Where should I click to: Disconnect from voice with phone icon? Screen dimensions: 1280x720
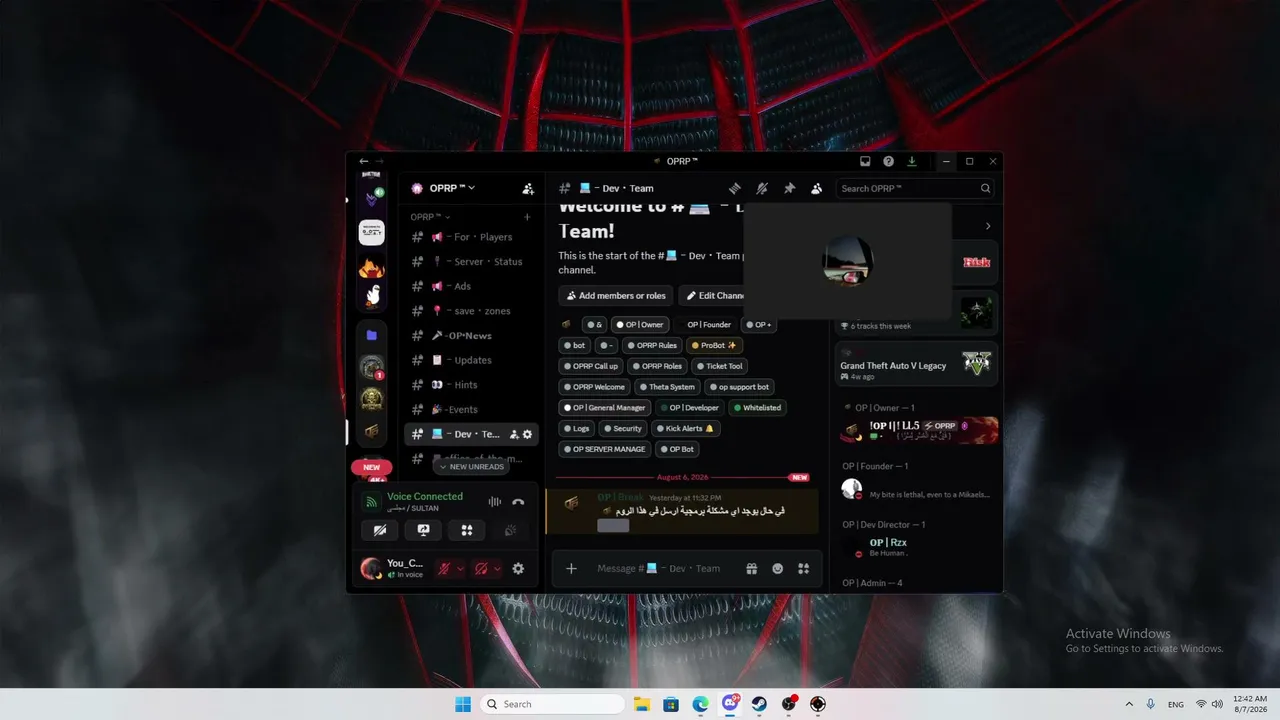[518, 502]
